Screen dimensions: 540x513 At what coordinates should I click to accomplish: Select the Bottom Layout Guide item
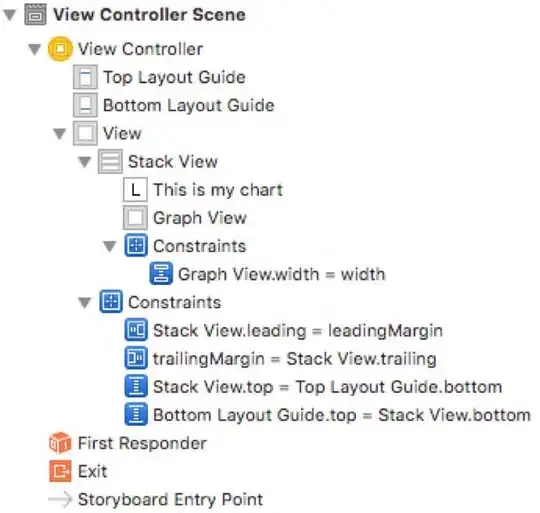tap(174, 105)
